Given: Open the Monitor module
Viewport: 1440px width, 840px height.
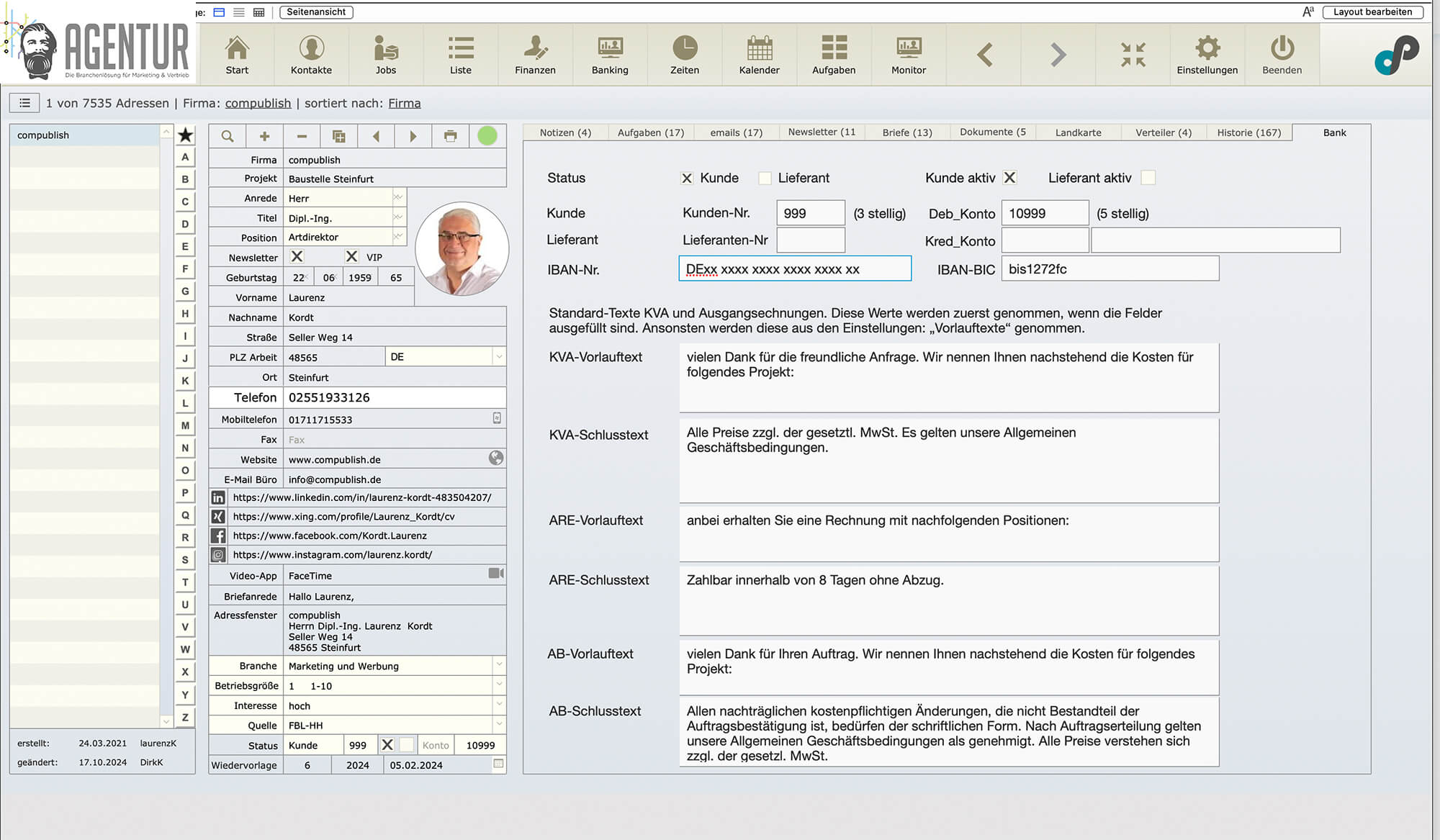Looking at the screenshot, I should pos(909,55).
